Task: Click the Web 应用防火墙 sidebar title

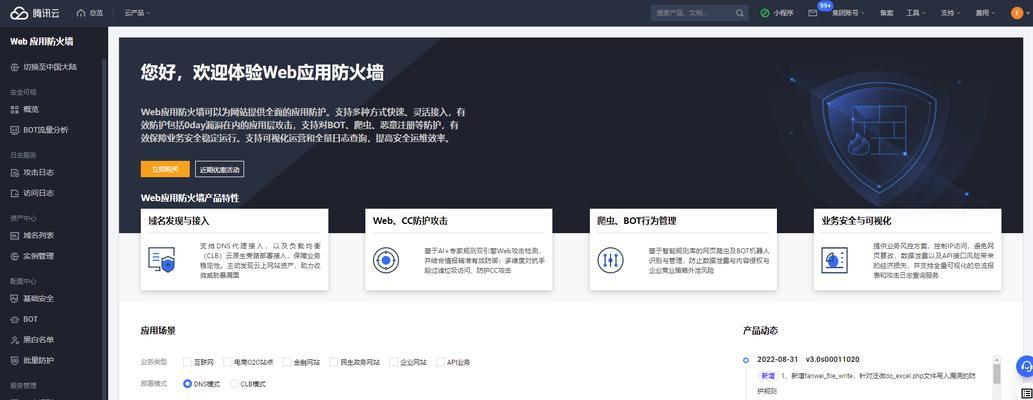Action: 42,42
